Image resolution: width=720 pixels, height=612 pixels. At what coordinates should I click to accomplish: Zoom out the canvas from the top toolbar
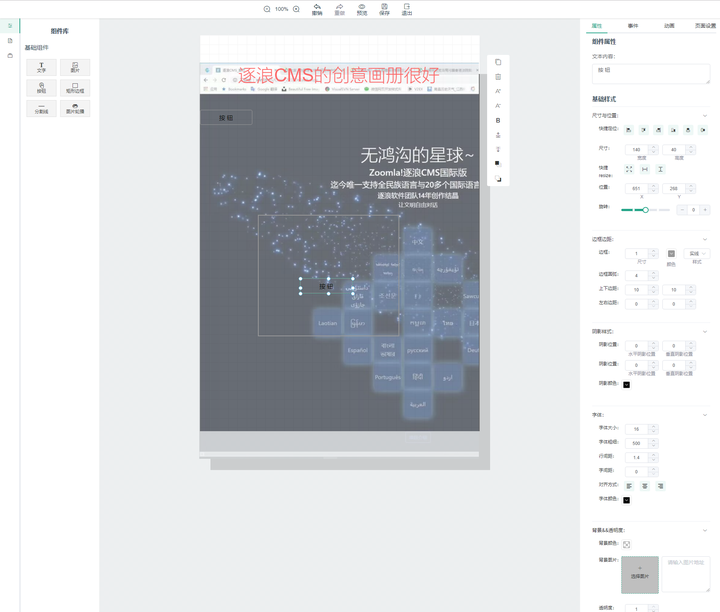[x=267, y=9]
